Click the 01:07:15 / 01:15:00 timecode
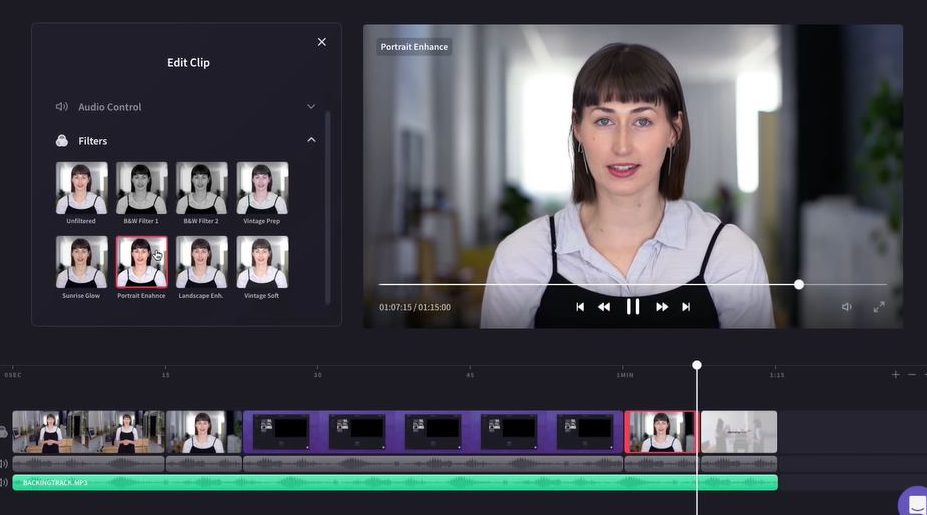Image resolution: width=927 pixels, height=515 pixels. (x=415, y=307)
